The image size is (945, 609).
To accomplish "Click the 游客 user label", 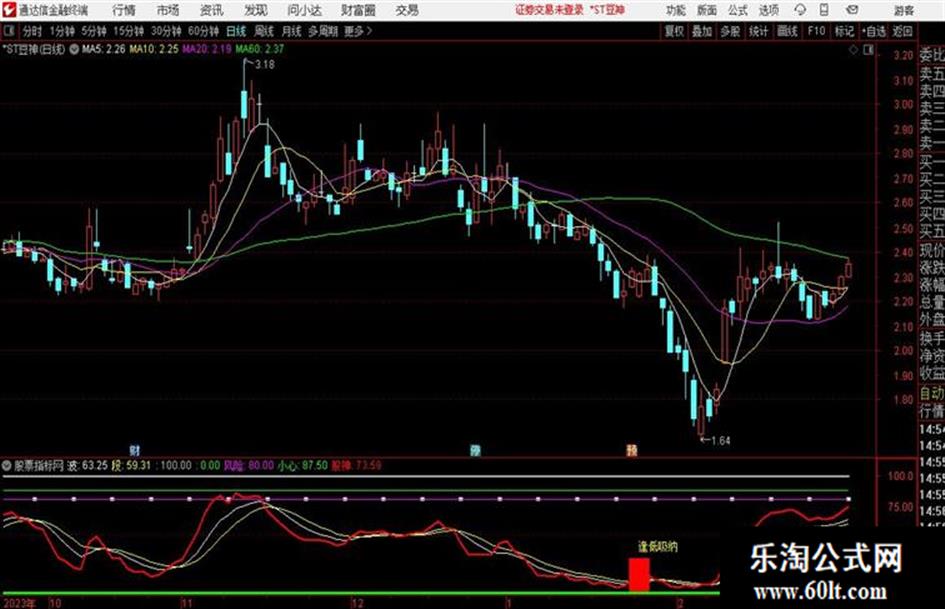I will (903, 10).
